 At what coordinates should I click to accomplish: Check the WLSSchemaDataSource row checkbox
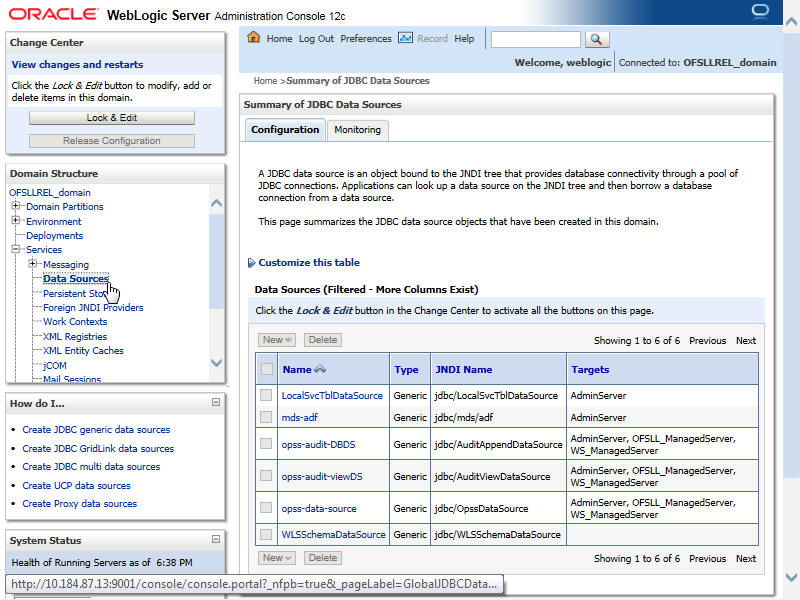(266, 534)
